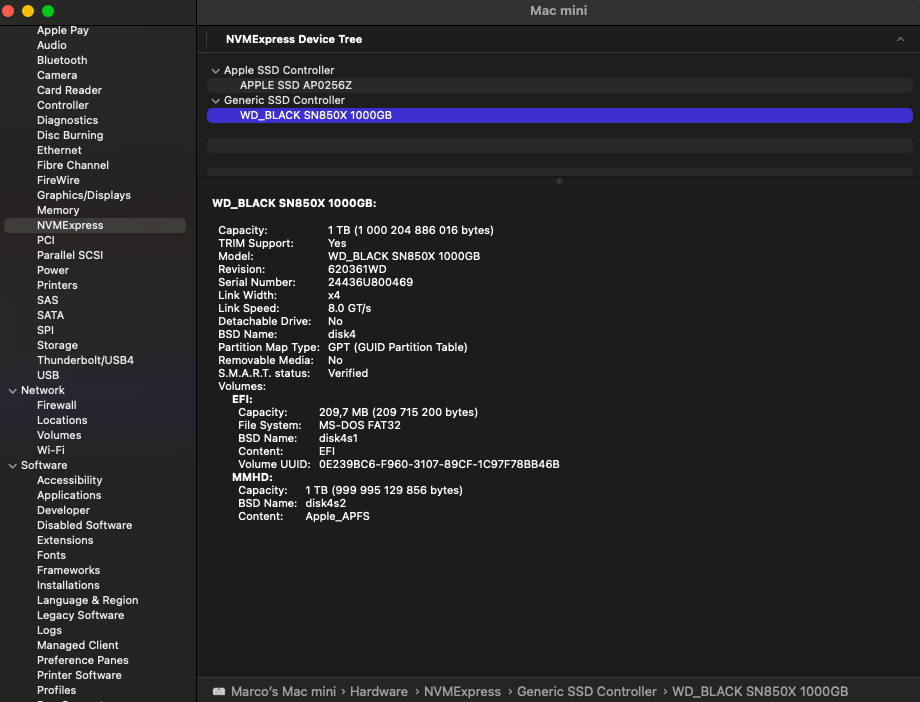Screen dimensions: 920x702
Task: Select Controller in sidebar
Action: 63,105
